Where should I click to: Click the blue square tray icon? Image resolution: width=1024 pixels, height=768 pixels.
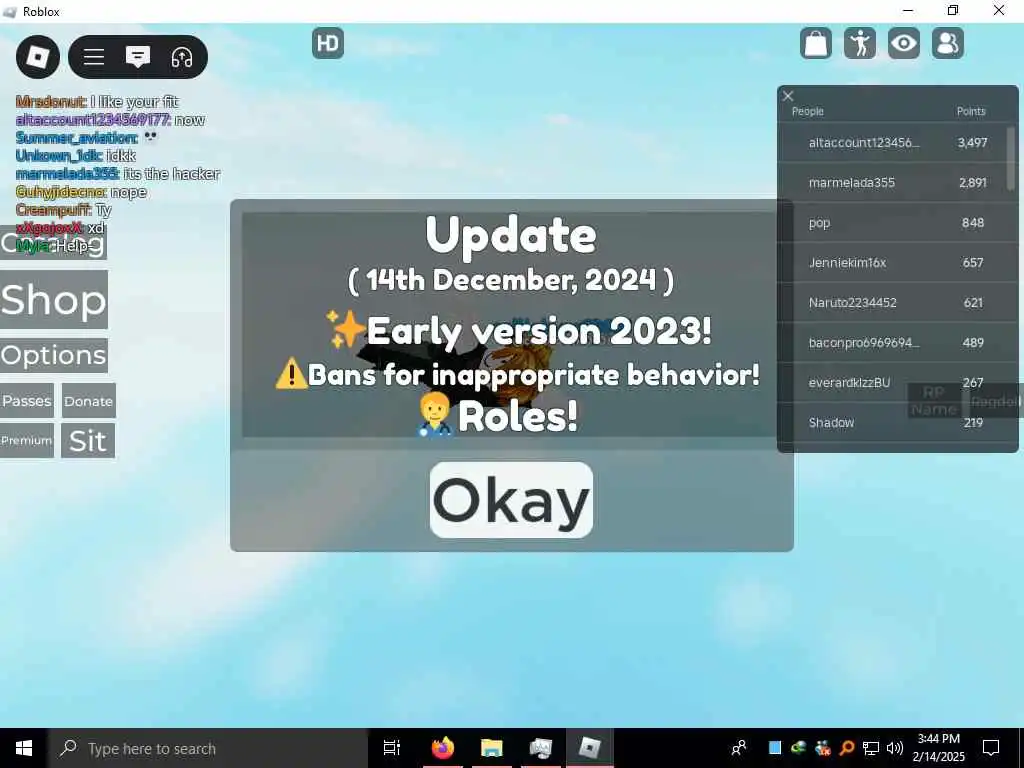pyautogui.click(x=775, y=748)
